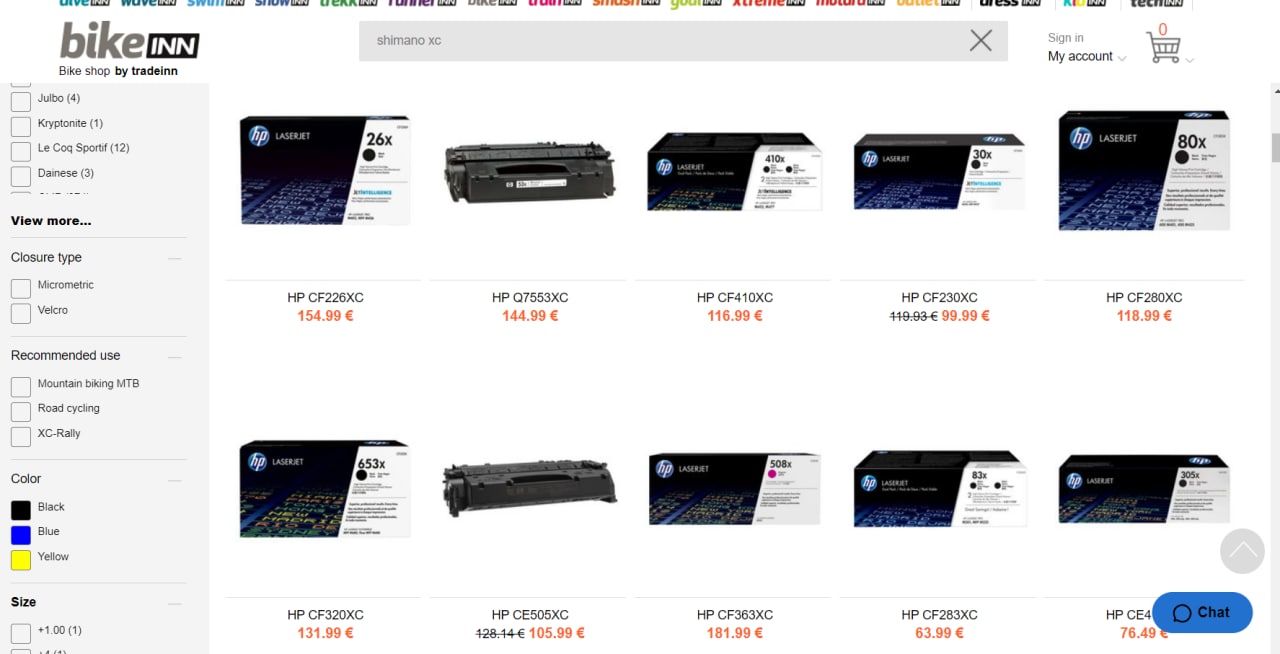Screen dimensions: 1280x654
Task: Open the dressINN store logo
Action: pos(1011,3)
